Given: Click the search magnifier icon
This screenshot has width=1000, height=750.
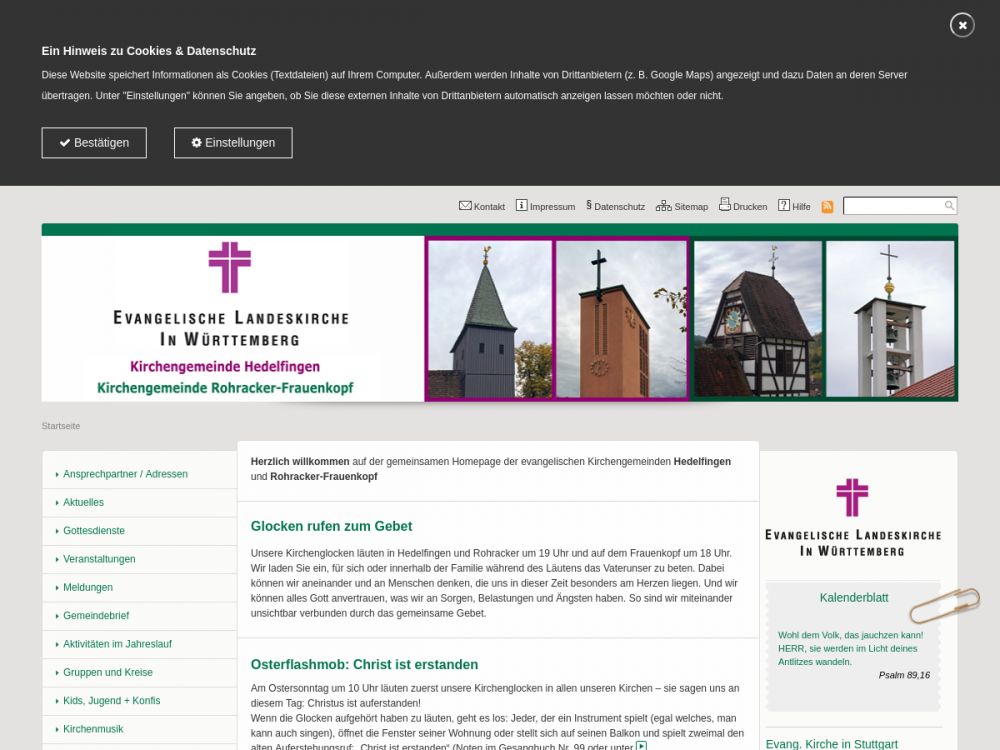Looking at the screenshot, I should click(x=949, y=206).
